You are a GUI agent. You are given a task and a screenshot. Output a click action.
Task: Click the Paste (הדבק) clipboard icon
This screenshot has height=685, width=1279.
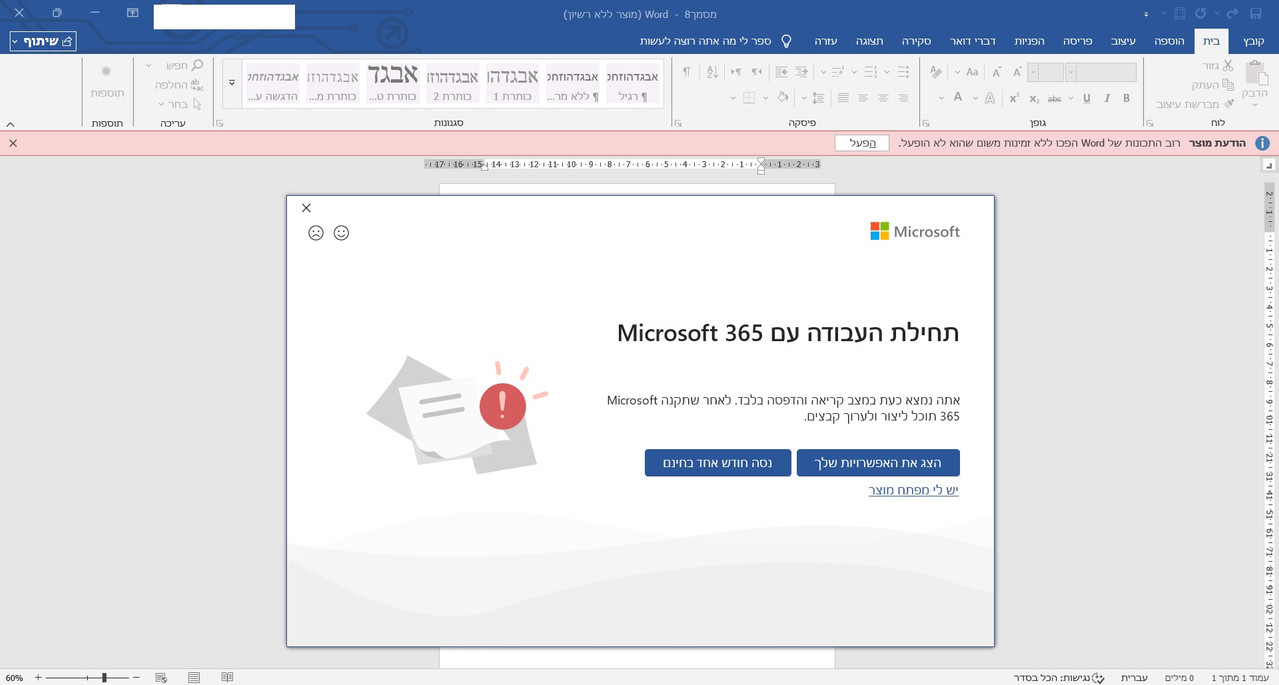coord(1256,71)
